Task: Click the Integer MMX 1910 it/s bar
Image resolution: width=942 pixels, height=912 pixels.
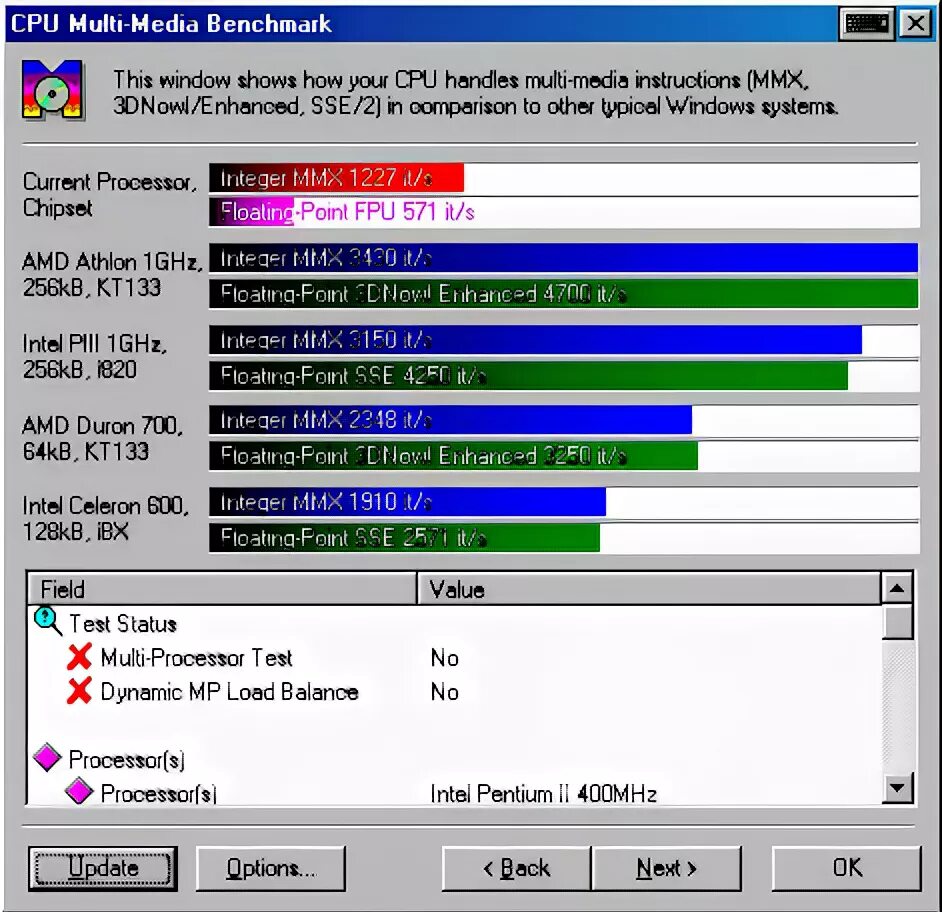Action: 407,502
